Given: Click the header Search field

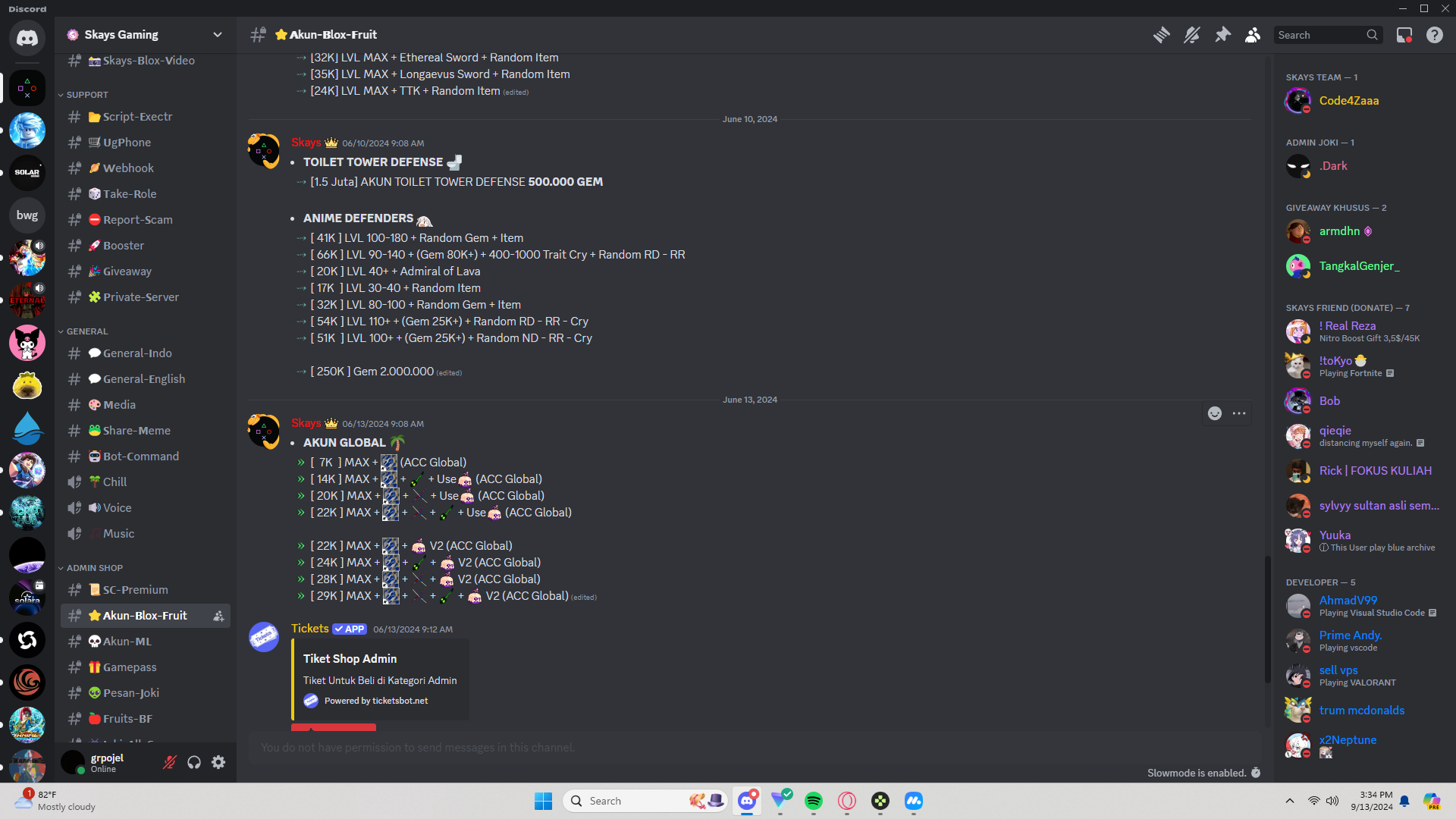Looking at the screenshot, I should (x=1327, y=35).
